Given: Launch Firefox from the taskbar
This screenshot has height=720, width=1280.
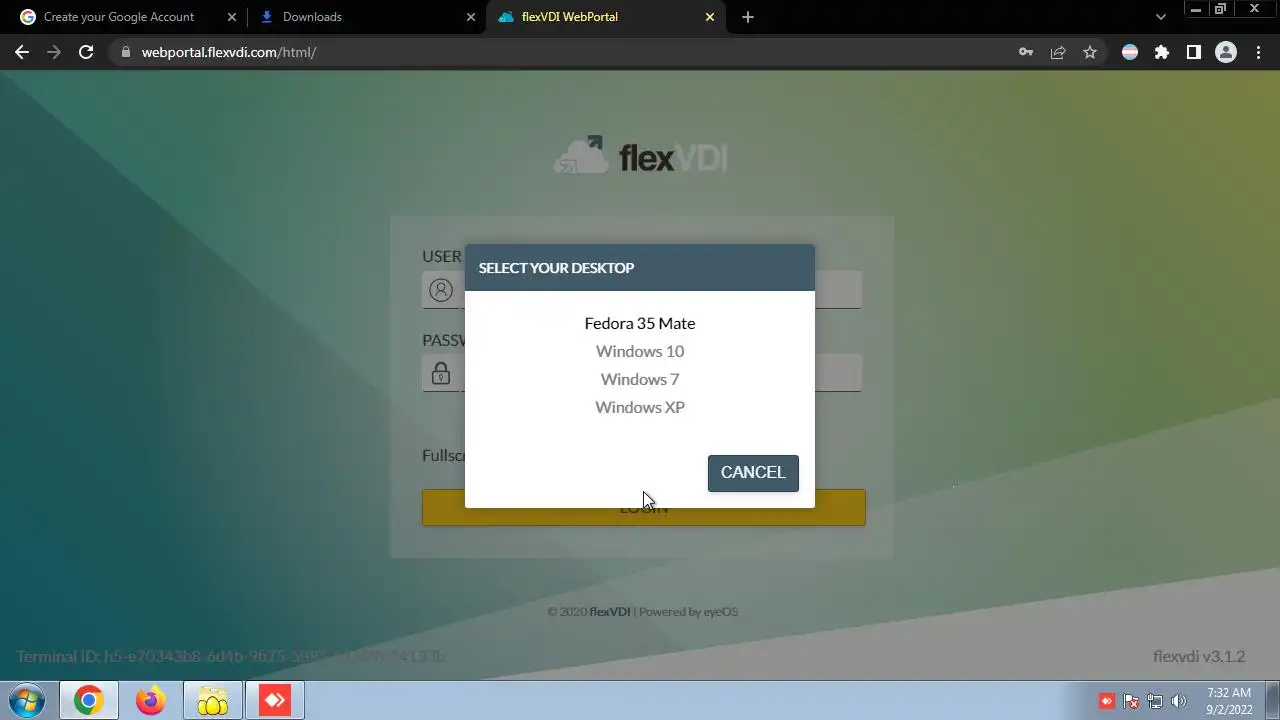Looking at the screenshot, I should 151,701.
